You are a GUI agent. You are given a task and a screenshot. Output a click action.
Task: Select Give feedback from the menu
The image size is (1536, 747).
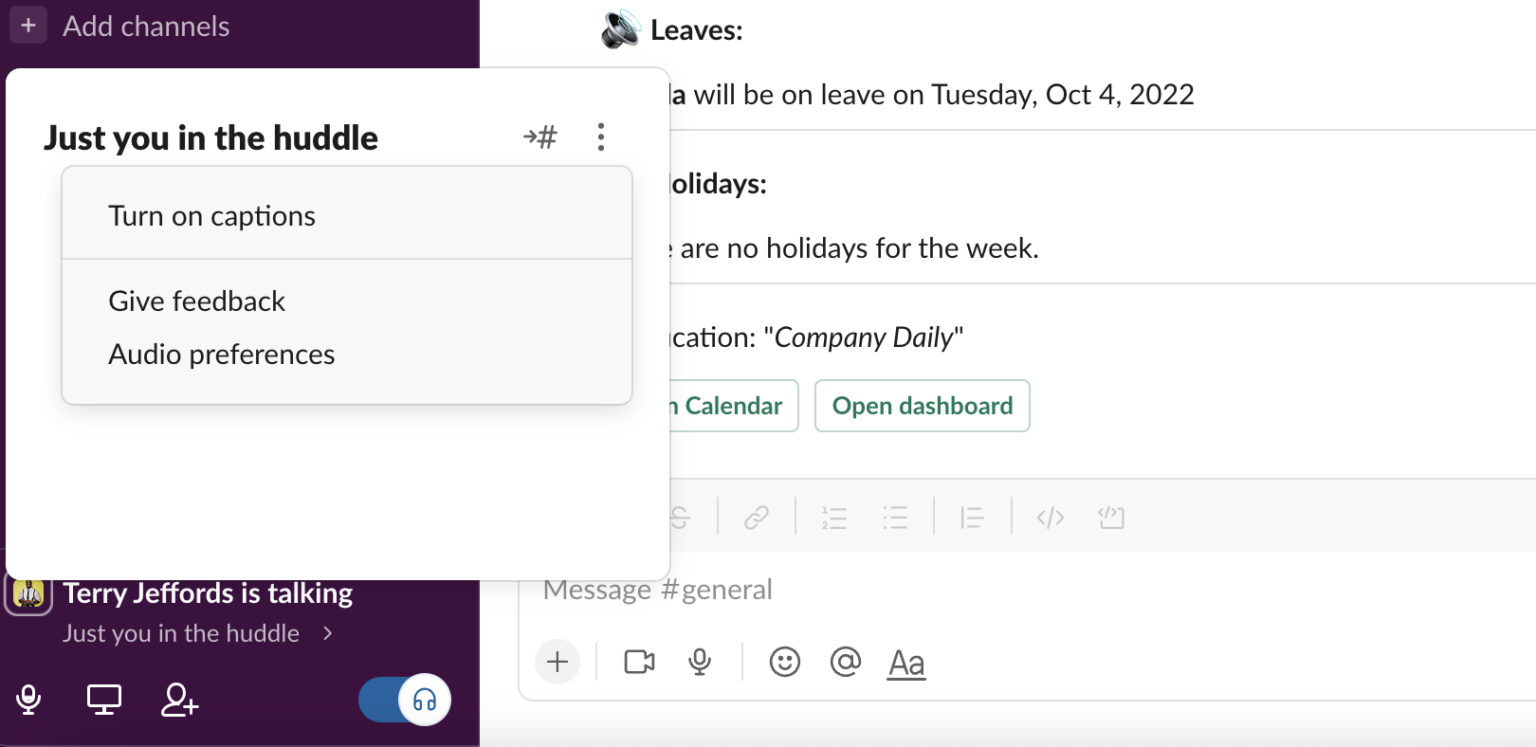click(196, 300)
